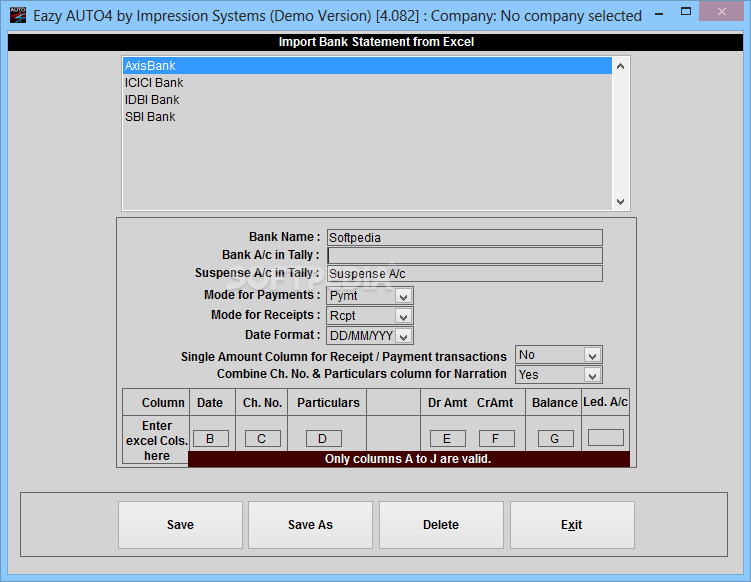Close the Eazy AUTO4 window

click(721, 11)
